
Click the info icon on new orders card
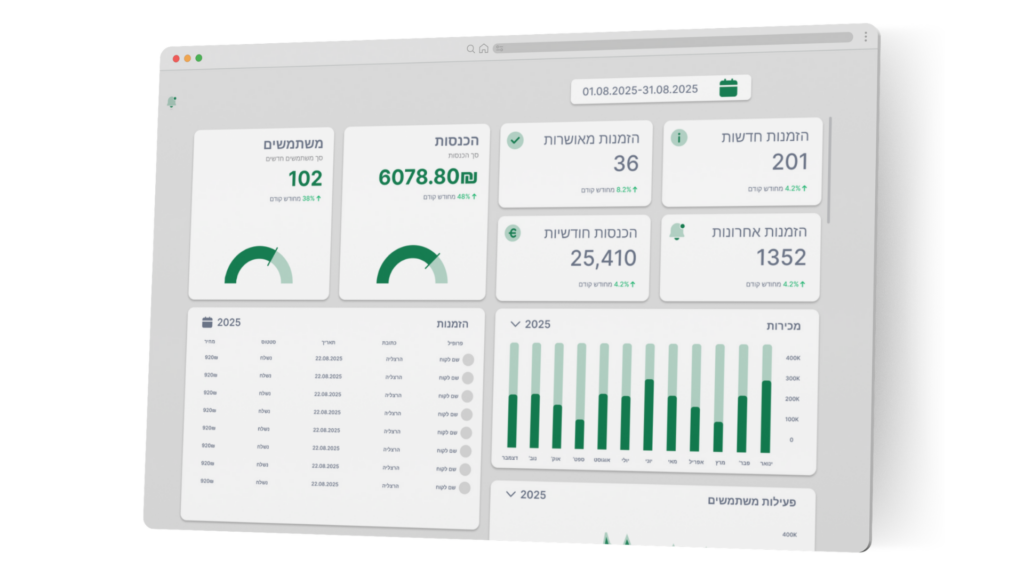coord(679,138)
